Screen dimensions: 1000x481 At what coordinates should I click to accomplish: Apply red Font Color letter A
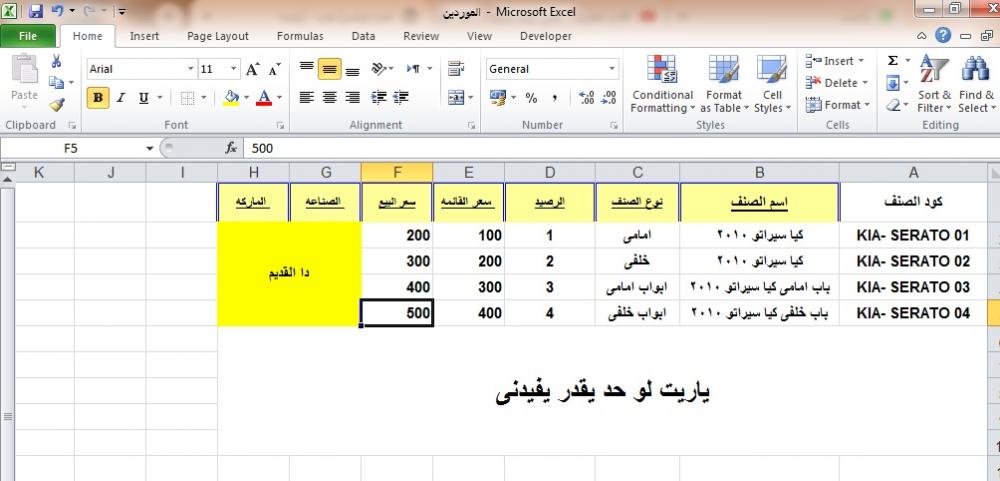coord(264,98)
